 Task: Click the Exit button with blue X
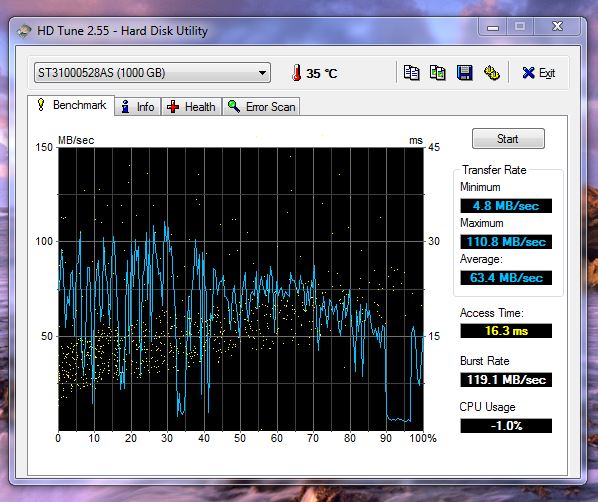(x=539, y=72)
